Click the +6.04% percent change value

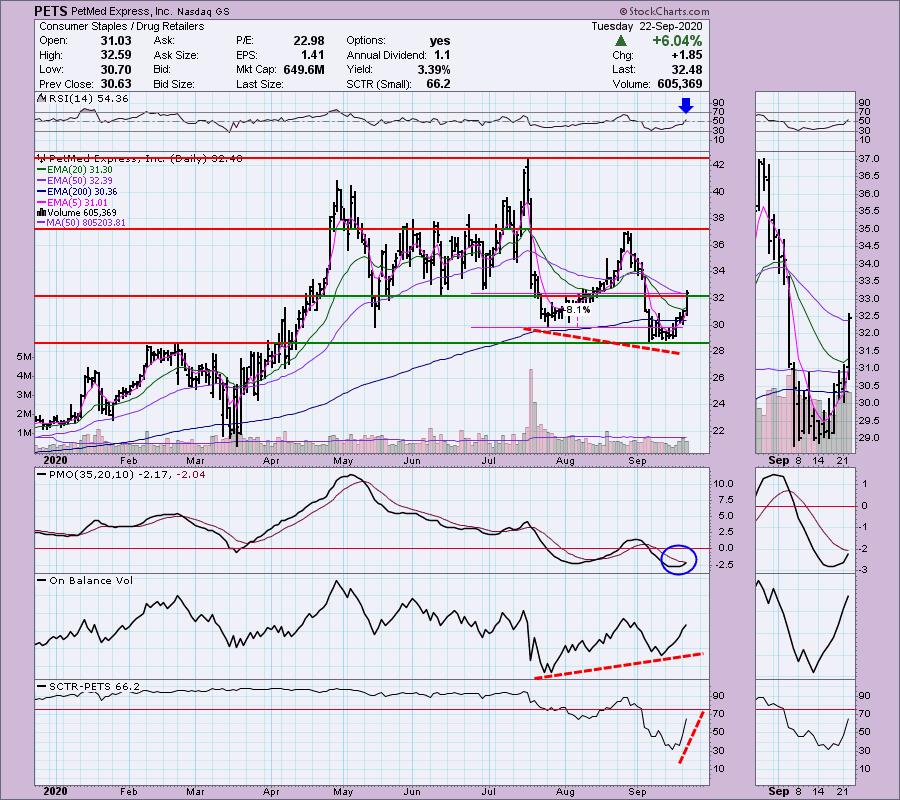pos(677,41)
